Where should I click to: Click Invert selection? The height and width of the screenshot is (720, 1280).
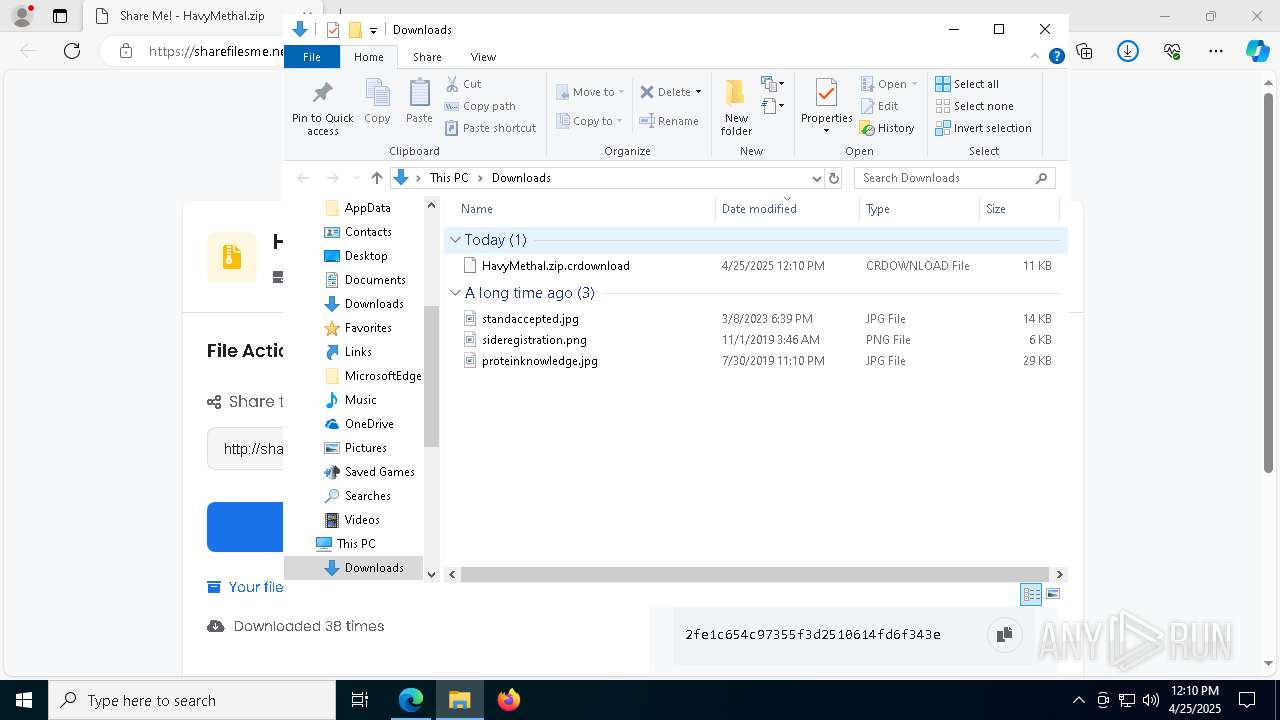click(983, 128)
